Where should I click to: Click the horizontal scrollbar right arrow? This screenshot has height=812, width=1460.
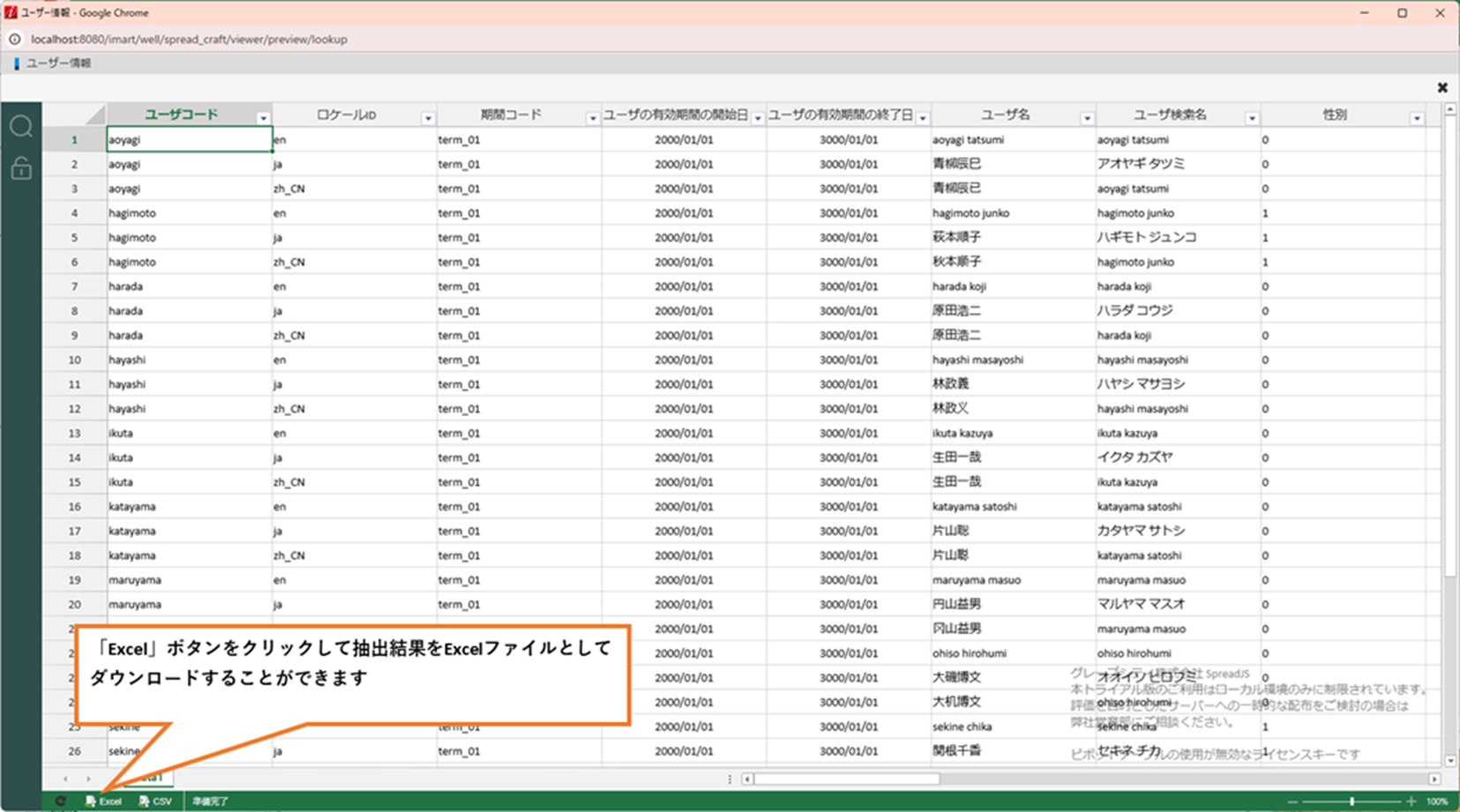[1434, 778]
